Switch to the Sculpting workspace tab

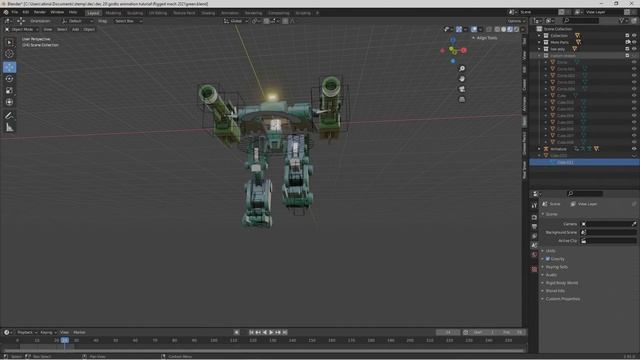(x=135, y=13)
